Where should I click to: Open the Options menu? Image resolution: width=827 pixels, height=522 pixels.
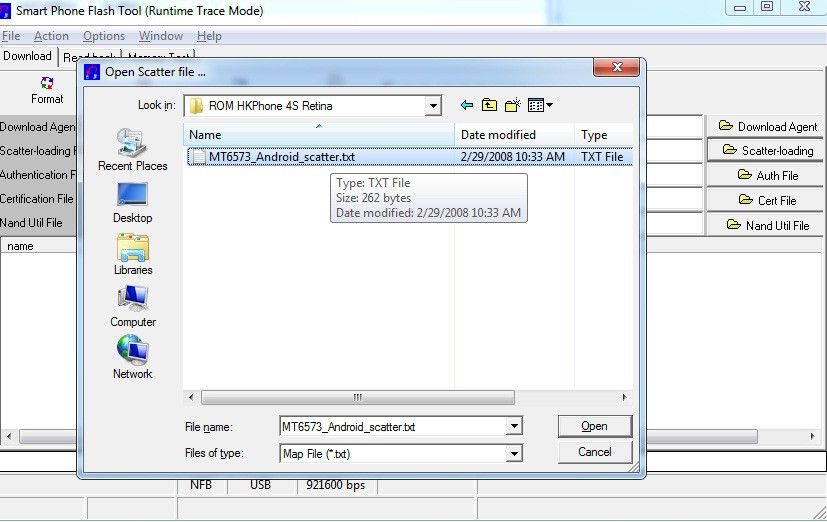click(x=104, y=36)
